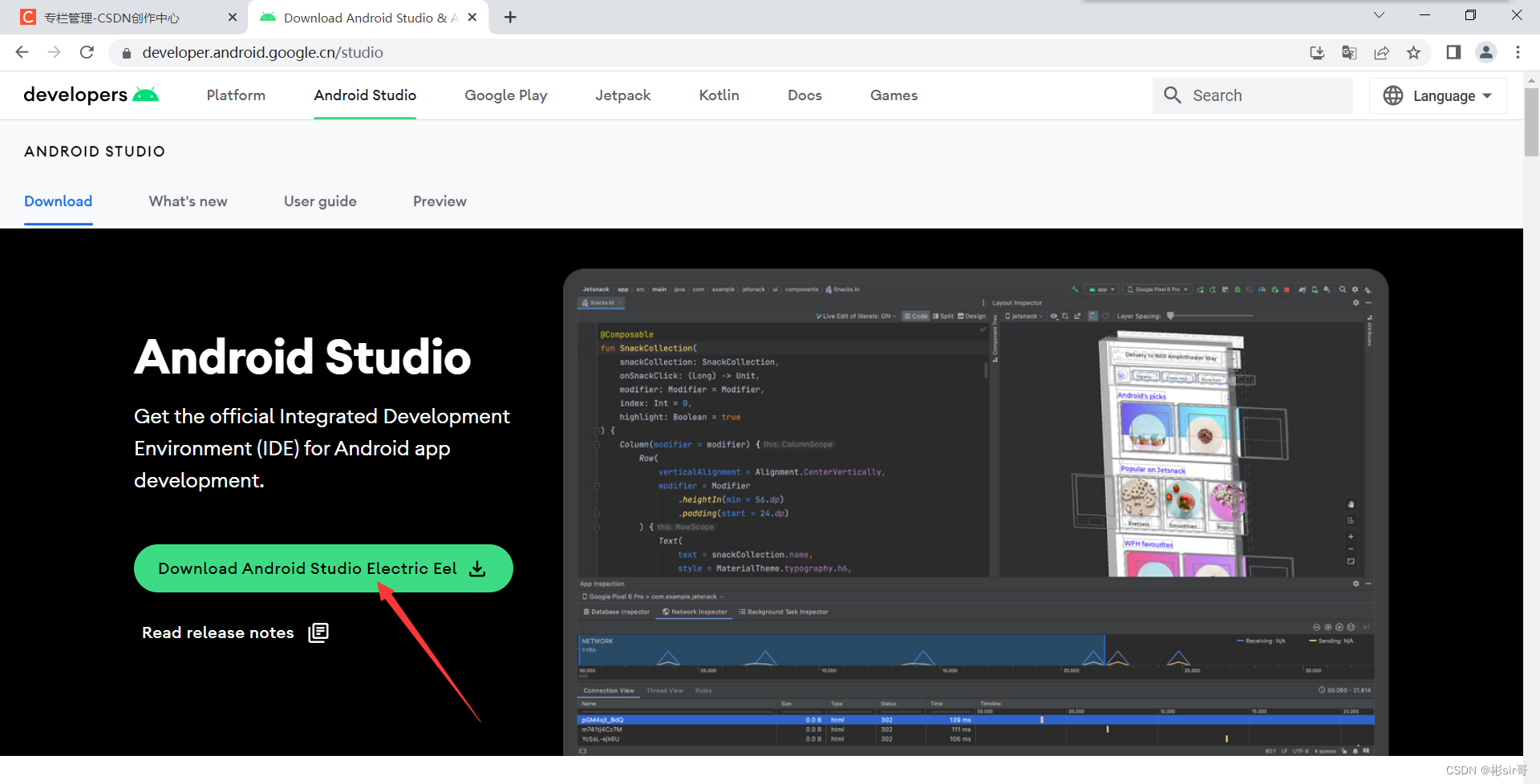Switch to the What's new tab
1540x784 pixels.
pos(188,201)
